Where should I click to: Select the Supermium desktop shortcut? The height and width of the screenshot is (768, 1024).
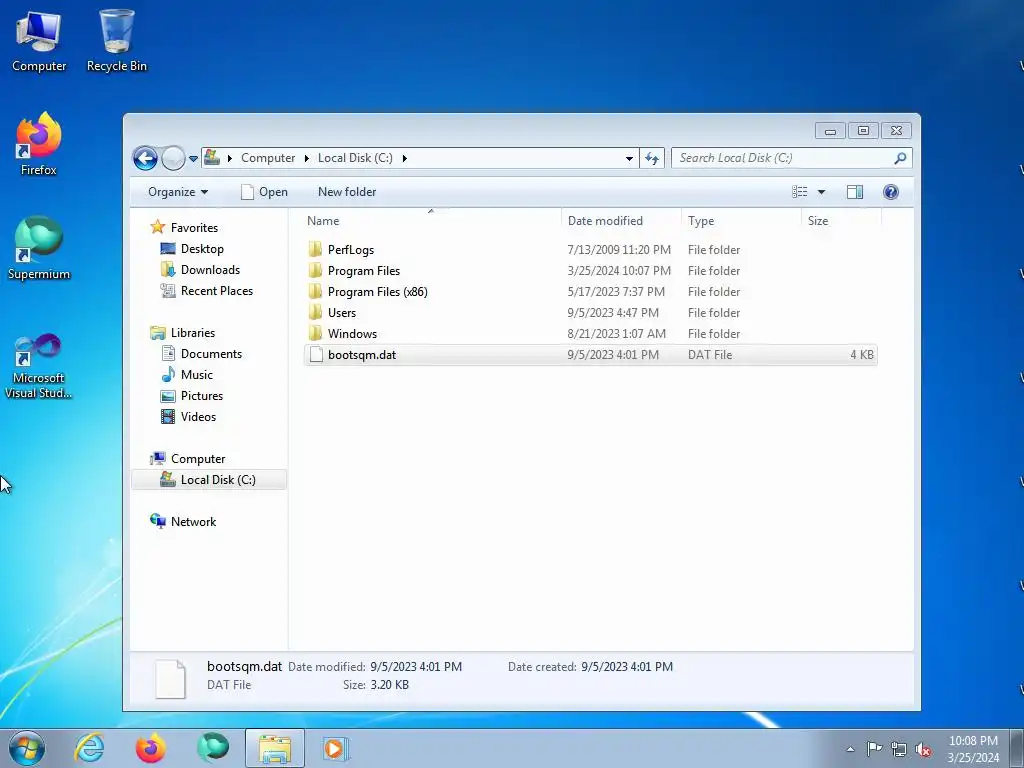(x=39, y=248)
